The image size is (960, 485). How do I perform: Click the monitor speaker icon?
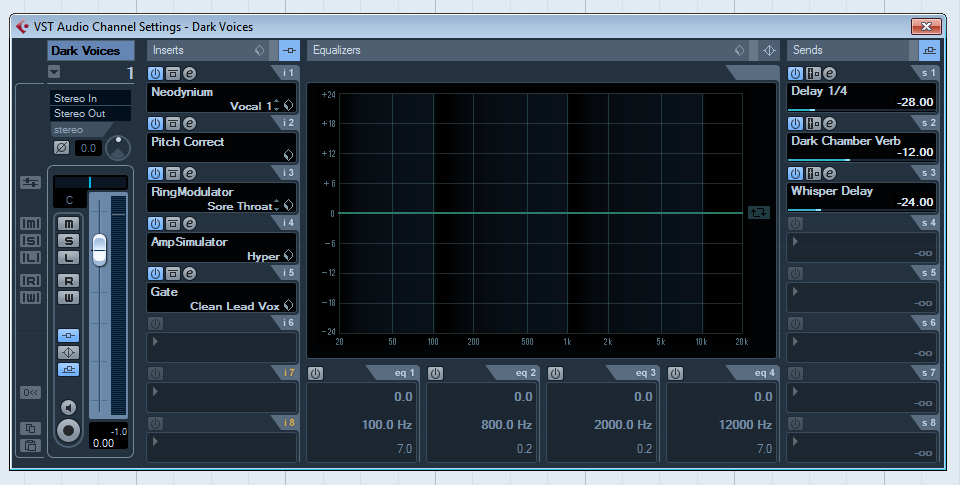click(68, 407)
